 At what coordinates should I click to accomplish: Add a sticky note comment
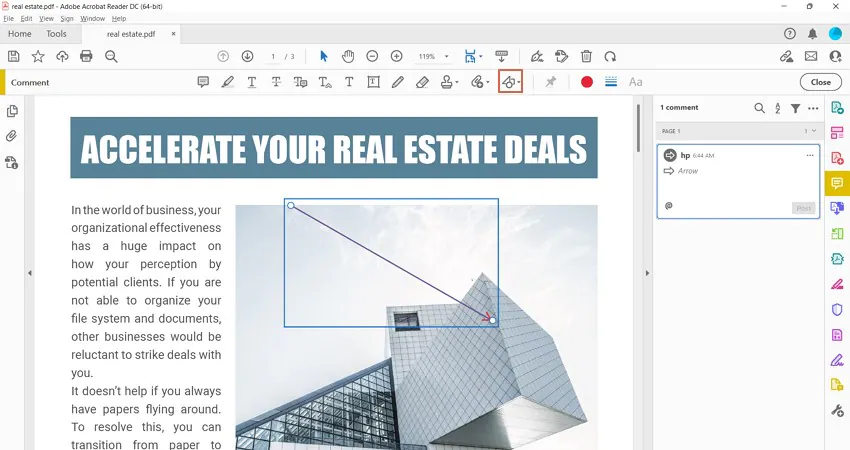pos(203,82)
